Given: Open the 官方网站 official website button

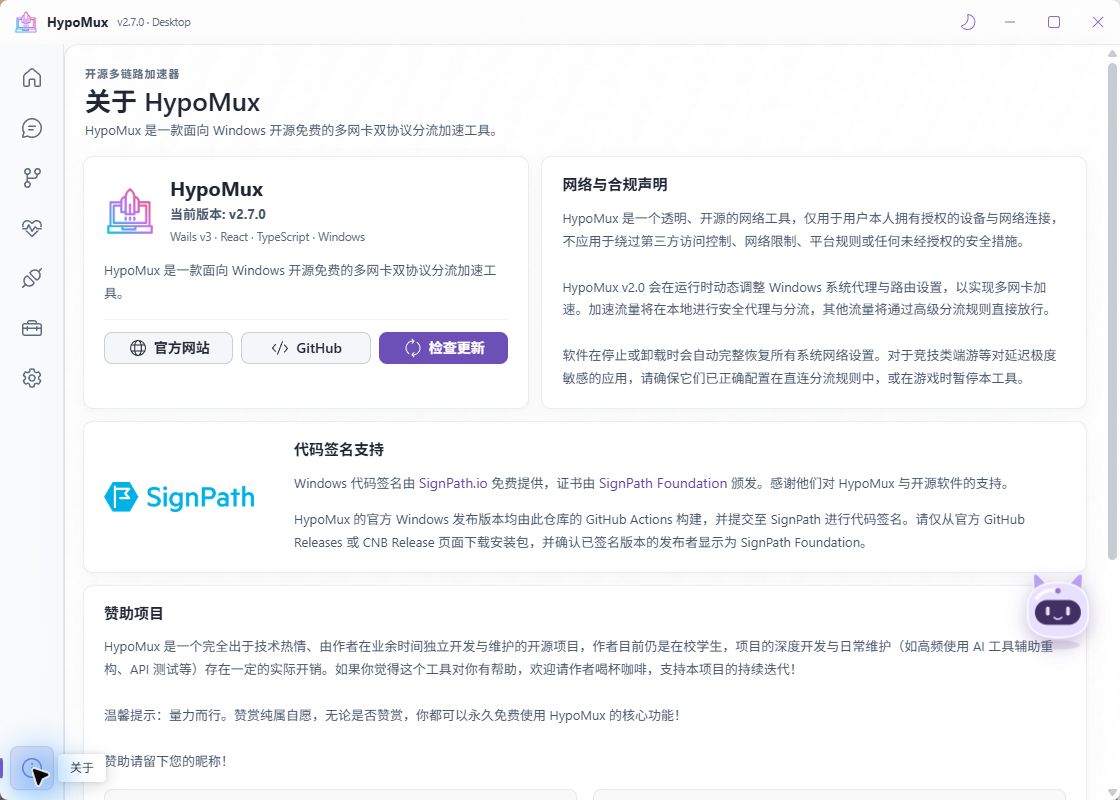Looking at the screenshot, I should pos(169,348).
